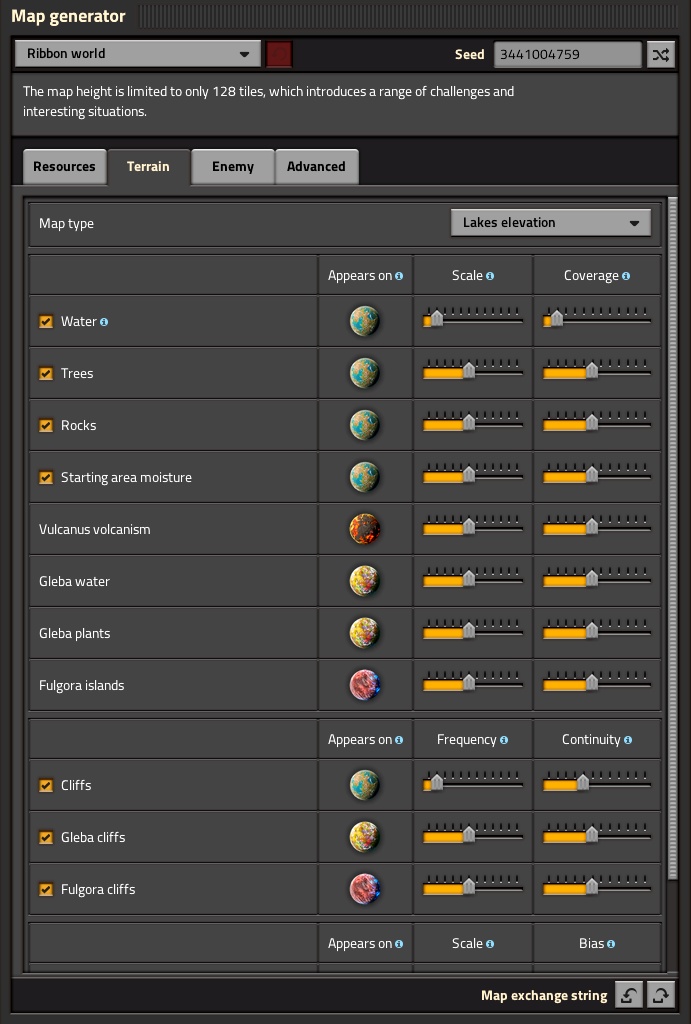
Task: Randomize the map seed with shuffle icon
Action: (x=660, y=54)
